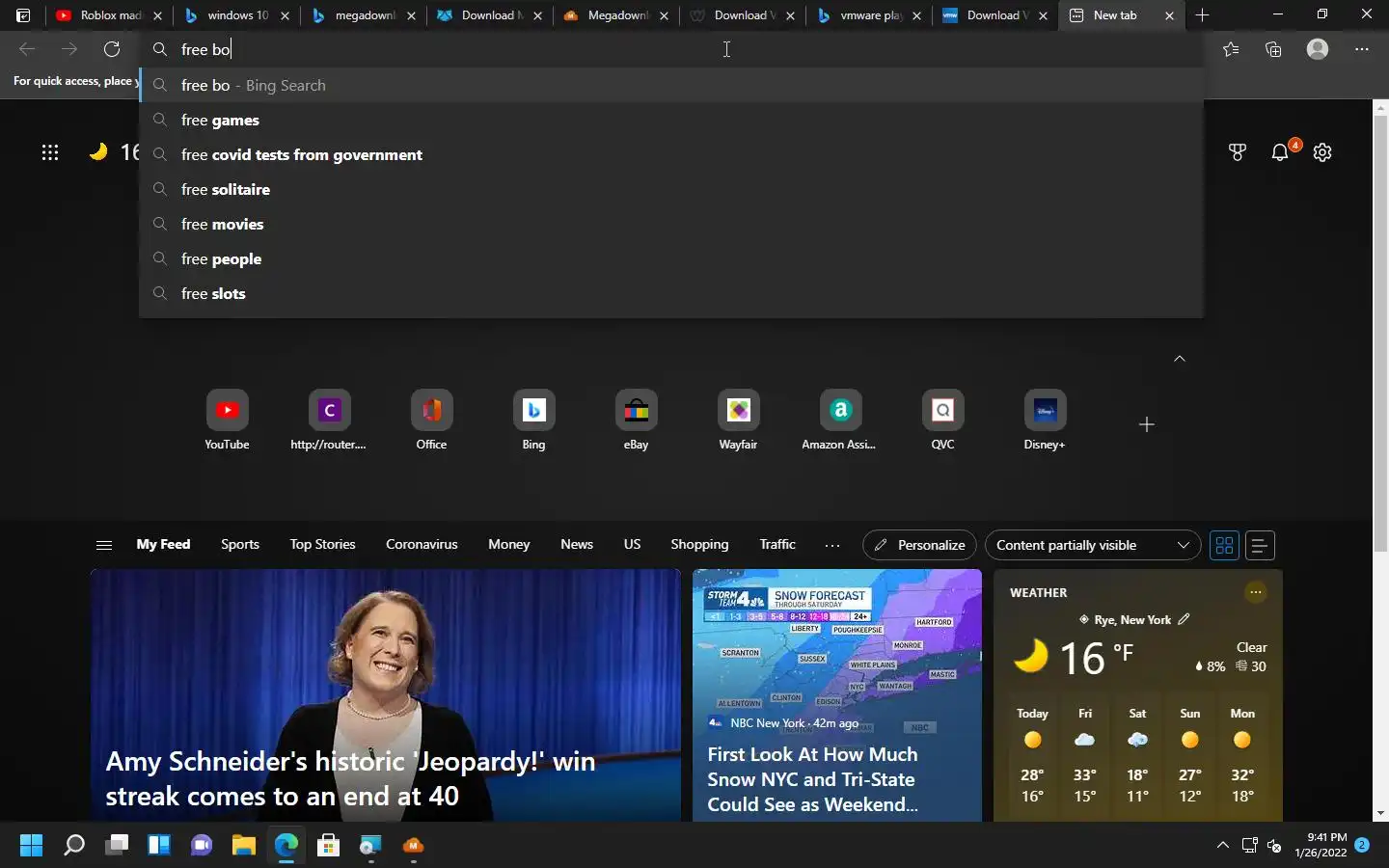This screenshot has height=868, width=1389.
Task: Edit weather location pencil icon
Action: coord(1185,619)
